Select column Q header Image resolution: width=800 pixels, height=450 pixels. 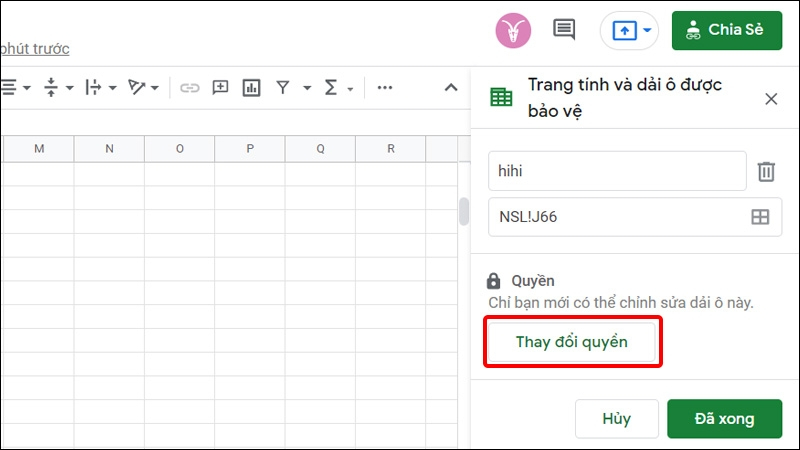(320, 148)
